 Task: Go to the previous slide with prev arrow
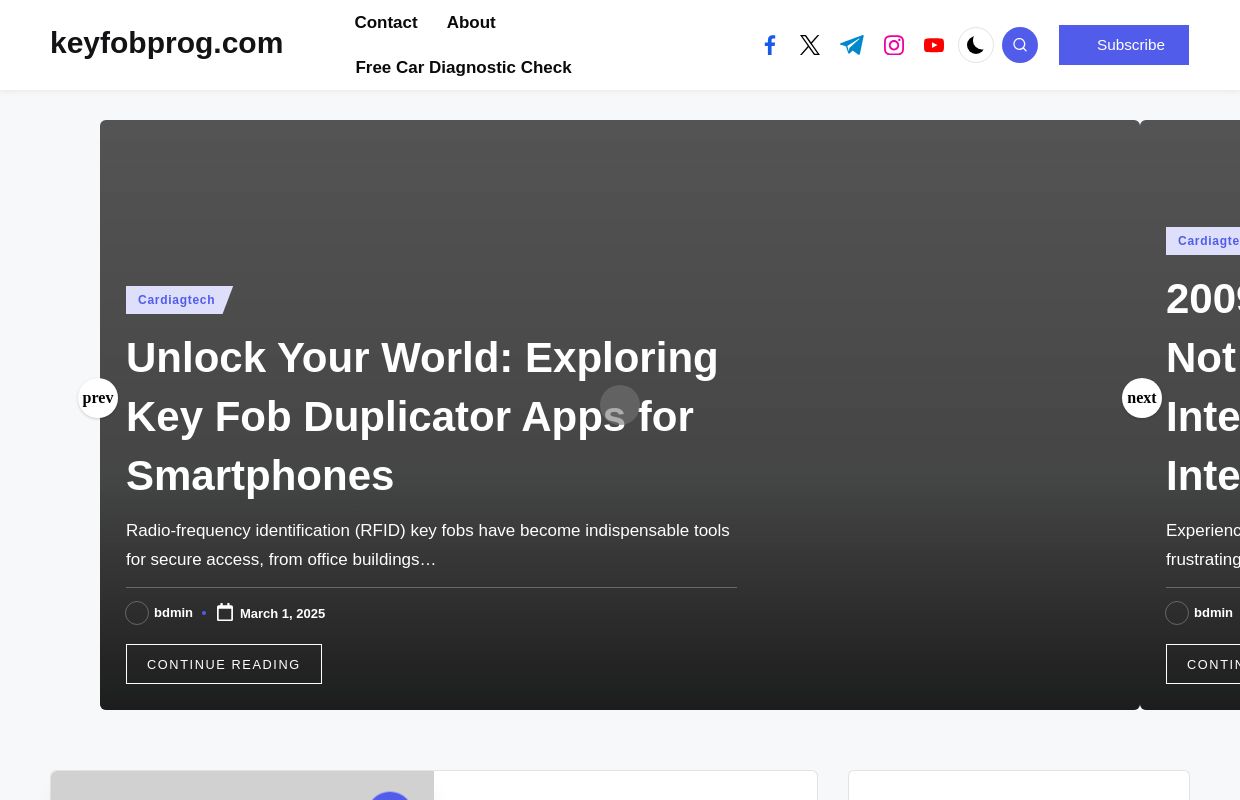(98, 398)
